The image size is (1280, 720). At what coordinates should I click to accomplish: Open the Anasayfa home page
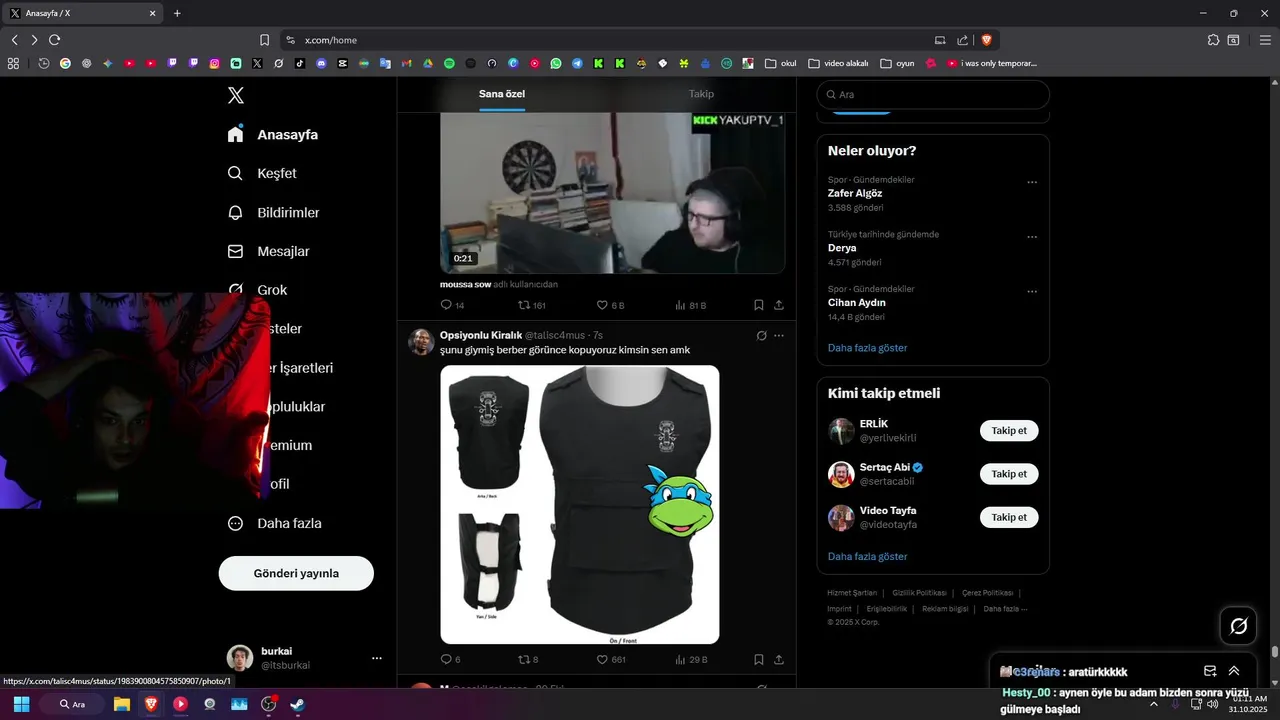[x=273, y=134]
